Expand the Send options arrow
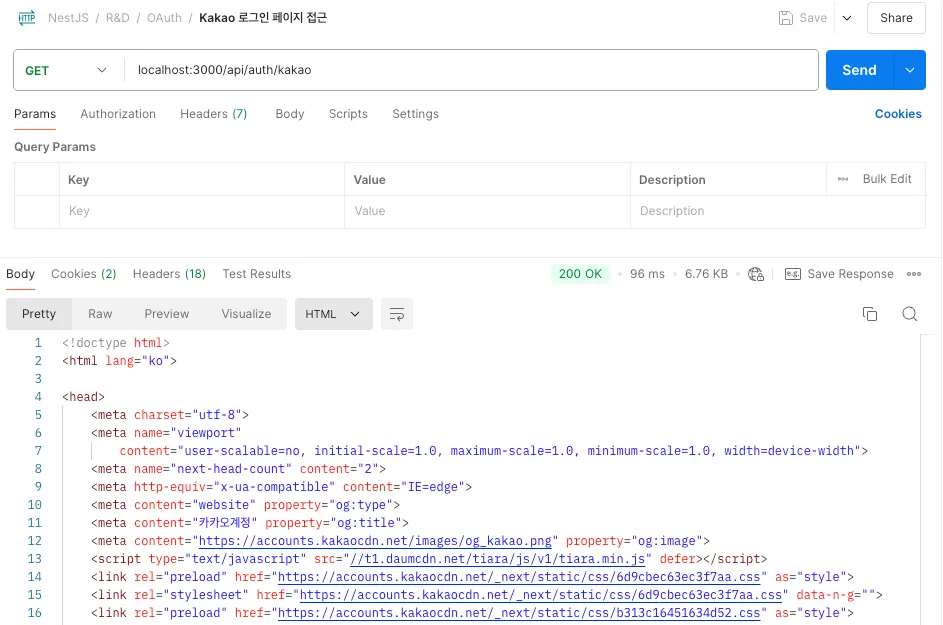 [910, 70]
